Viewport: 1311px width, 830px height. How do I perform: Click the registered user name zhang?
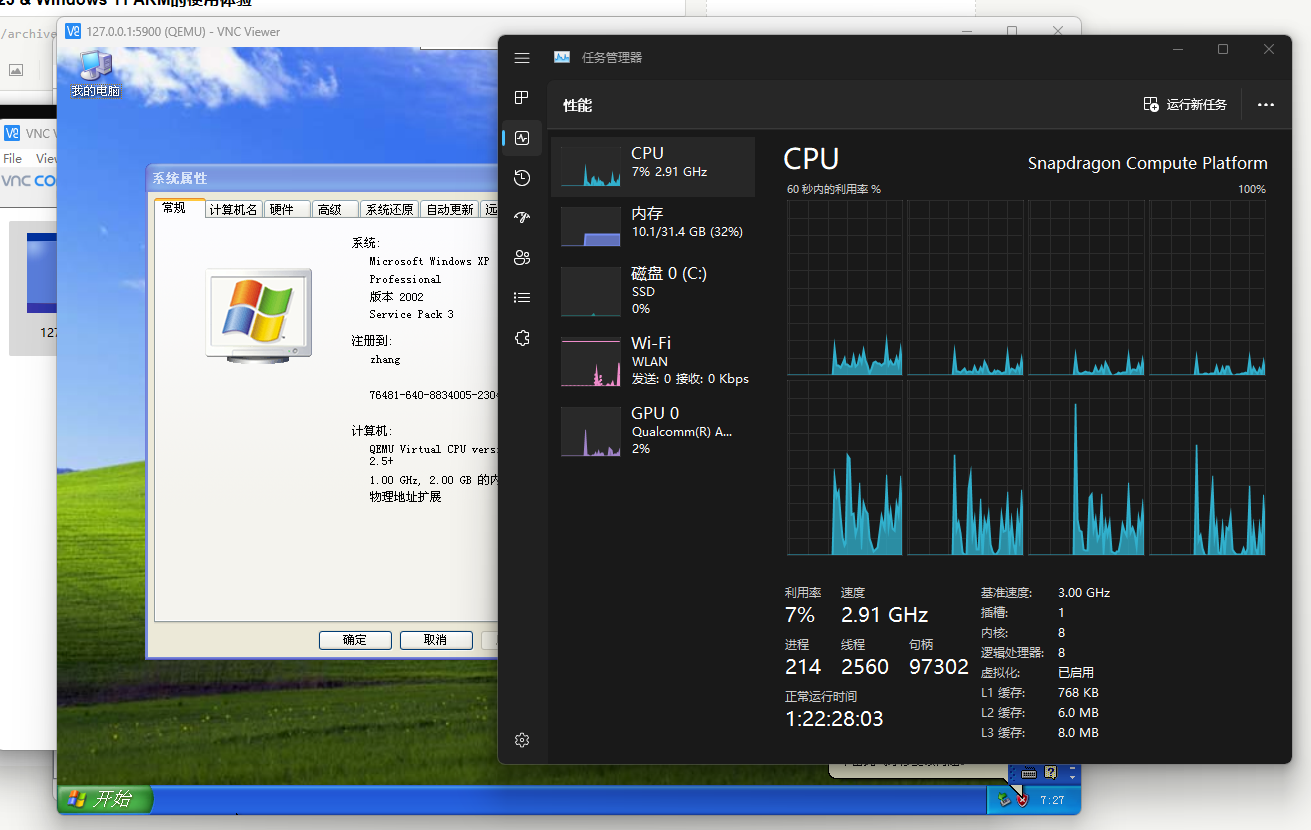point(385,359)
